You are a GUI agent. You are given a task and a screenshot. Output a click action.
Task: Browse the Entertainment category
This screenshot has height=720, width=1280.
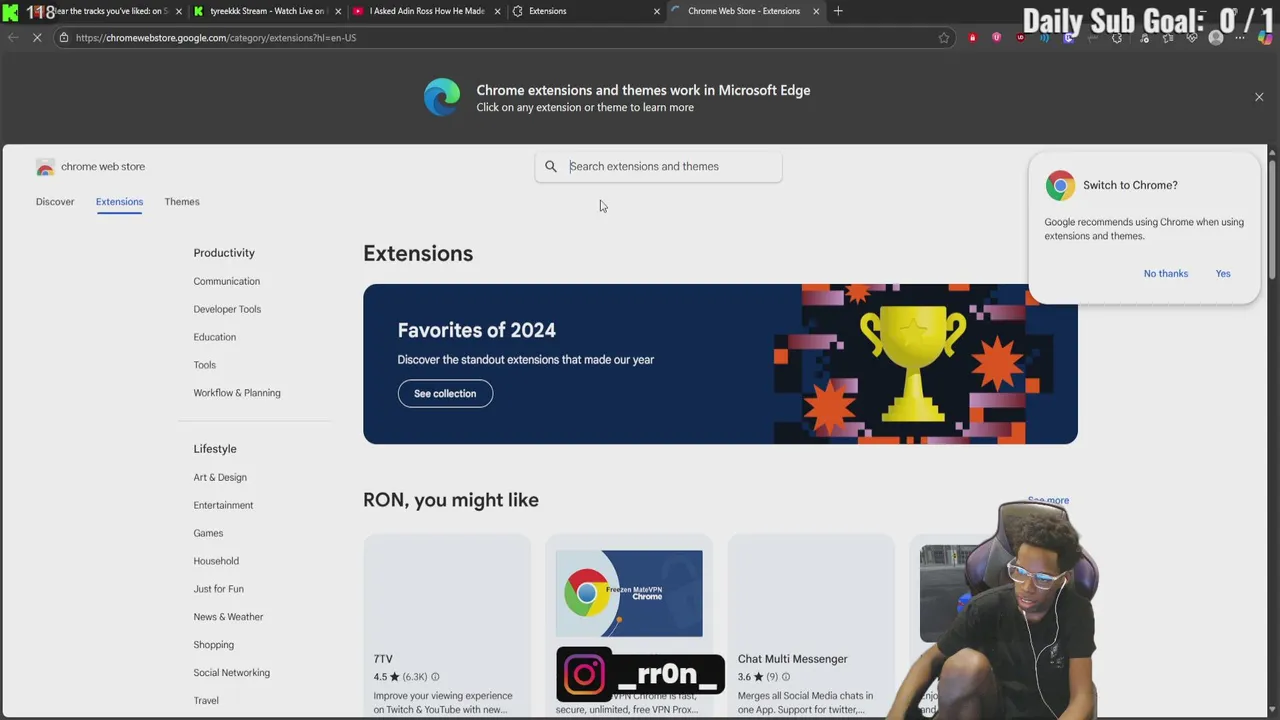(x=223, y=506)
